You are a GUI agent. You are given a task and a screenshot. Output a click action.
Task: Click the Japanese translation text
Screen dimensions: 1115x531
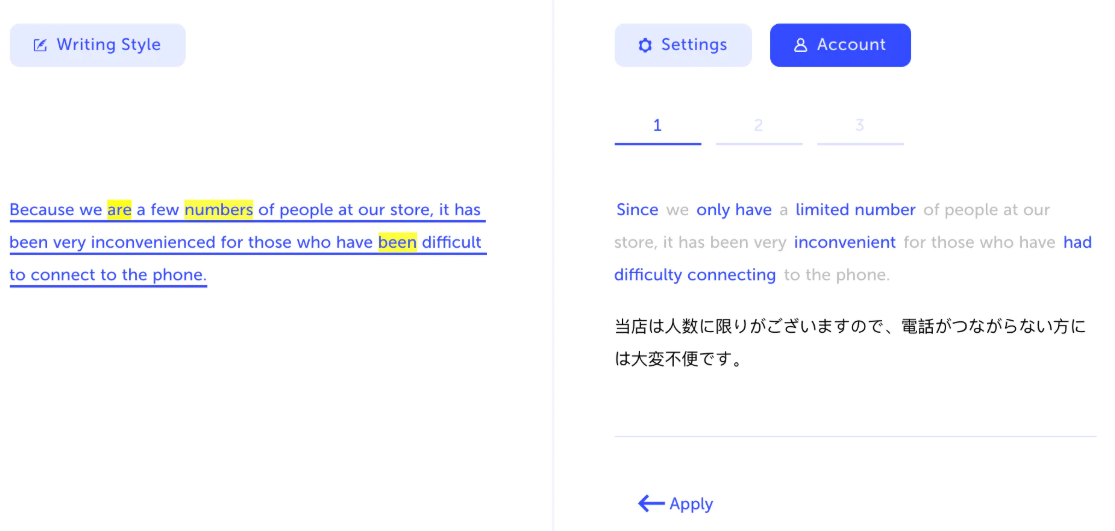click(x=849, y=342)
